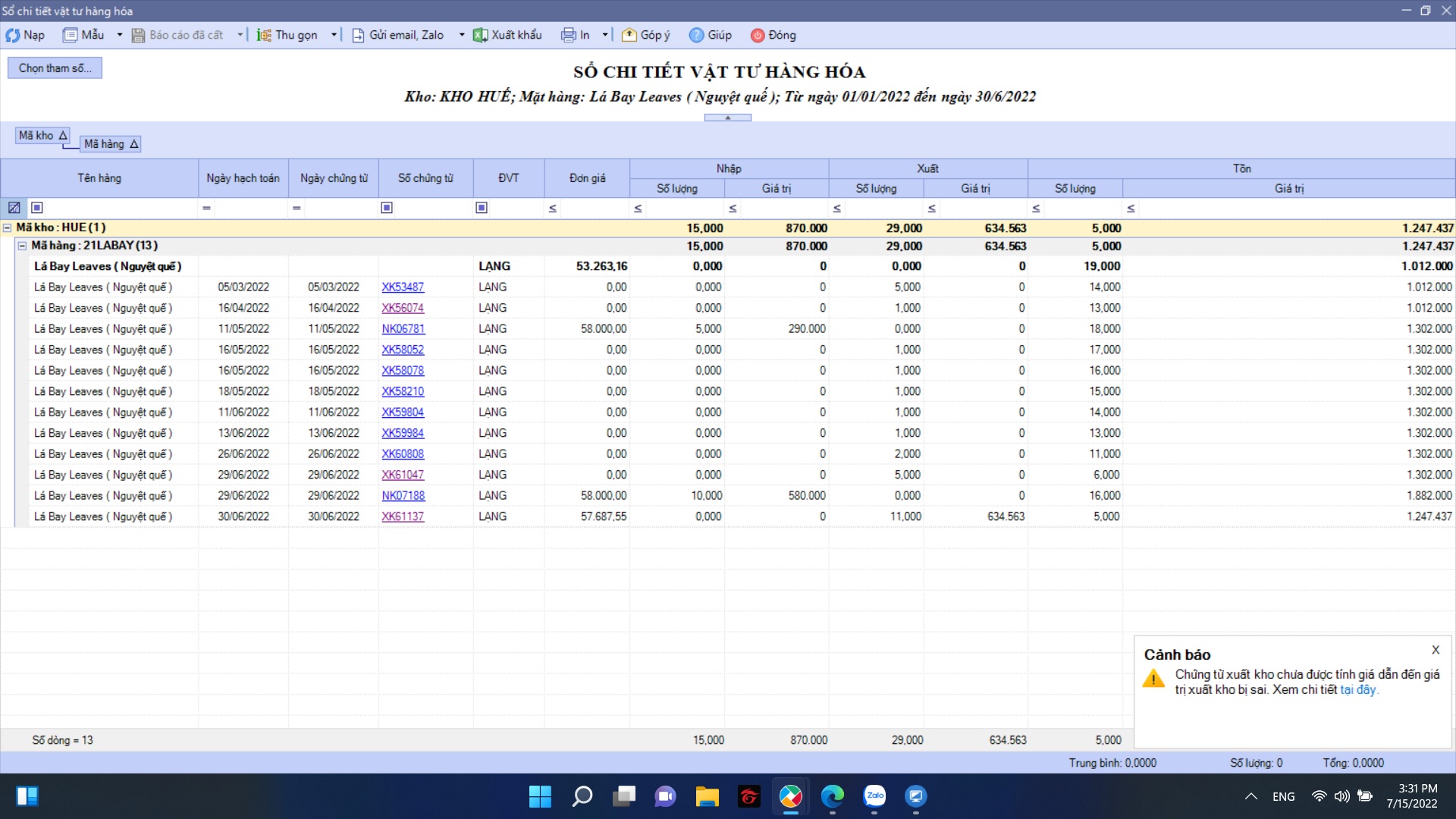This screenshot has width=1456, height=819.
Task: Click the Gửi email, Zalo icon
Action: coord(358,35)
